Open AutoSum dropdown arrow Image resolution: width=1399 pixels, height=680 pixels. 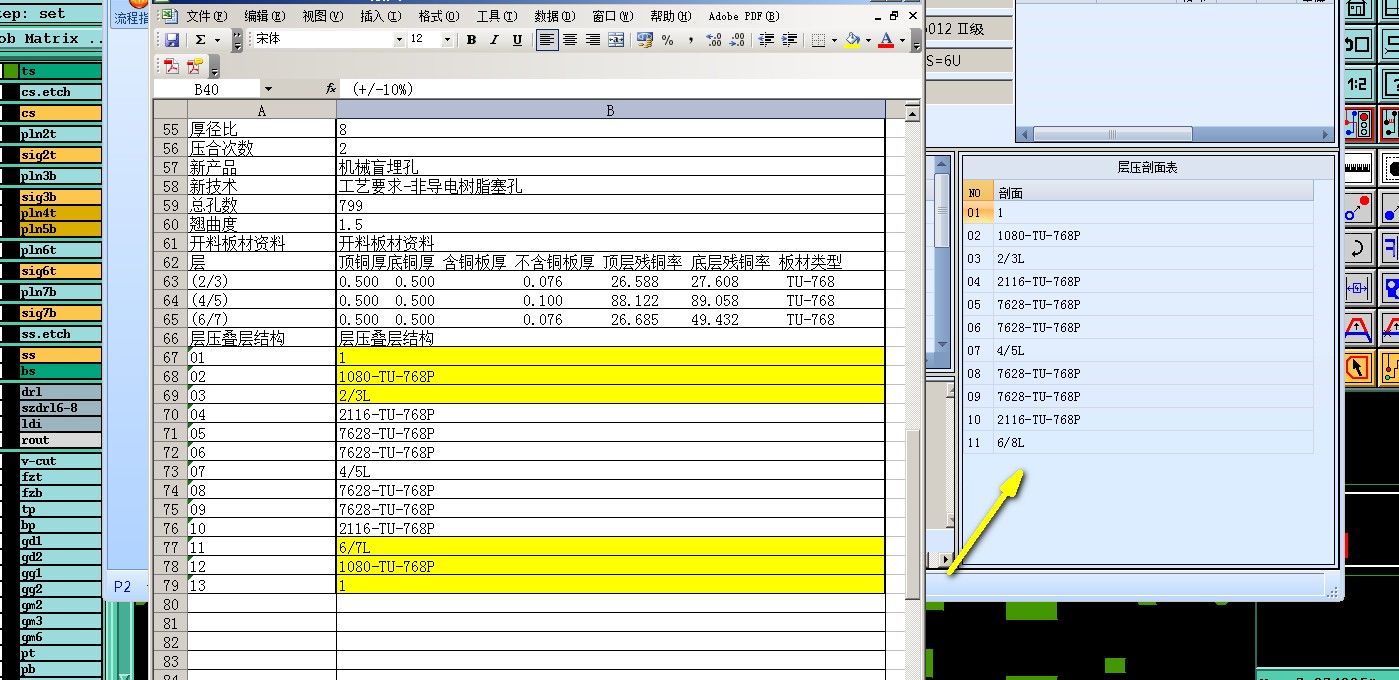[217, 40]
